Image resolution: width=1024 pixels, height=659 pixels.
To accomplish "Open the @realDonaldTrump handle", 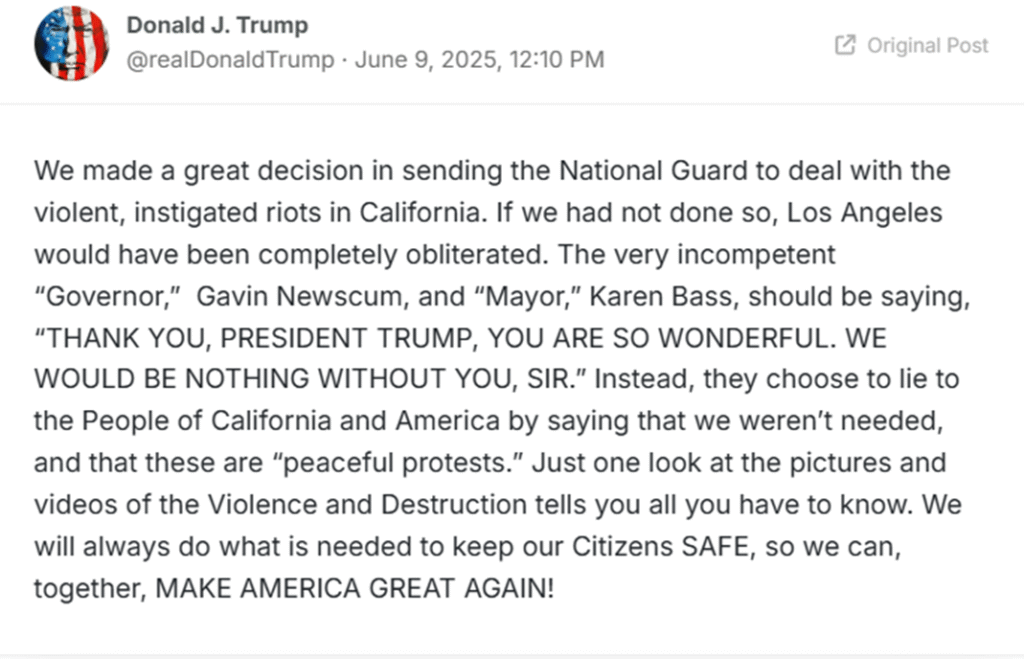I will pos(230,59).
